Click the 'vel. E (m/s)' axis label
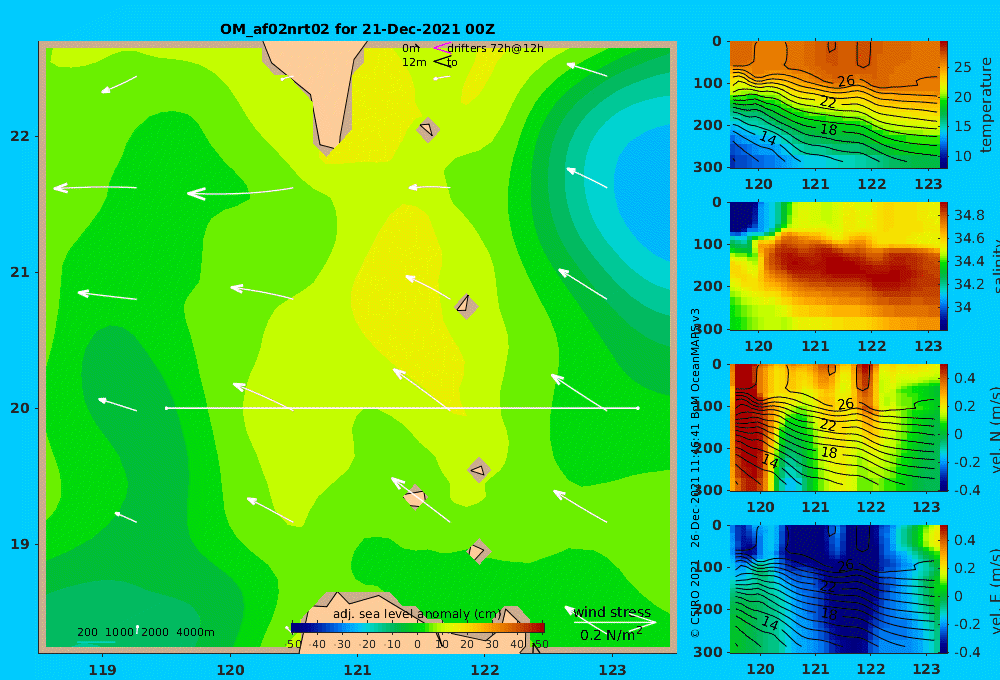Image resolution: width=1000 pixels, height=680 pixels. pos(995,591)
